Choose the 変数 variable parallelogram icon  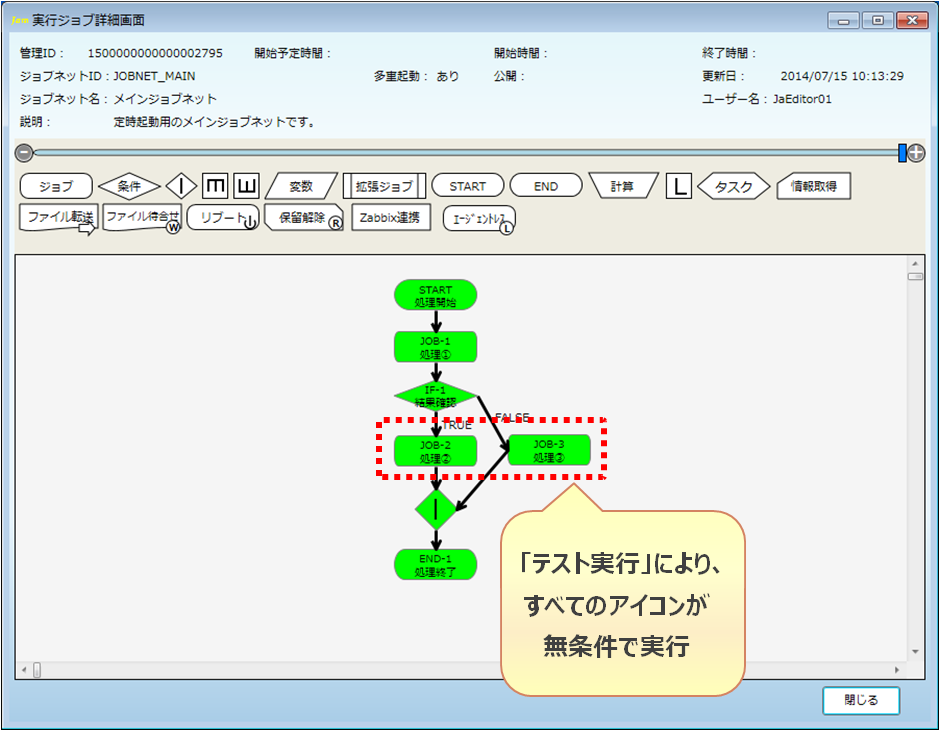[300, 186]
